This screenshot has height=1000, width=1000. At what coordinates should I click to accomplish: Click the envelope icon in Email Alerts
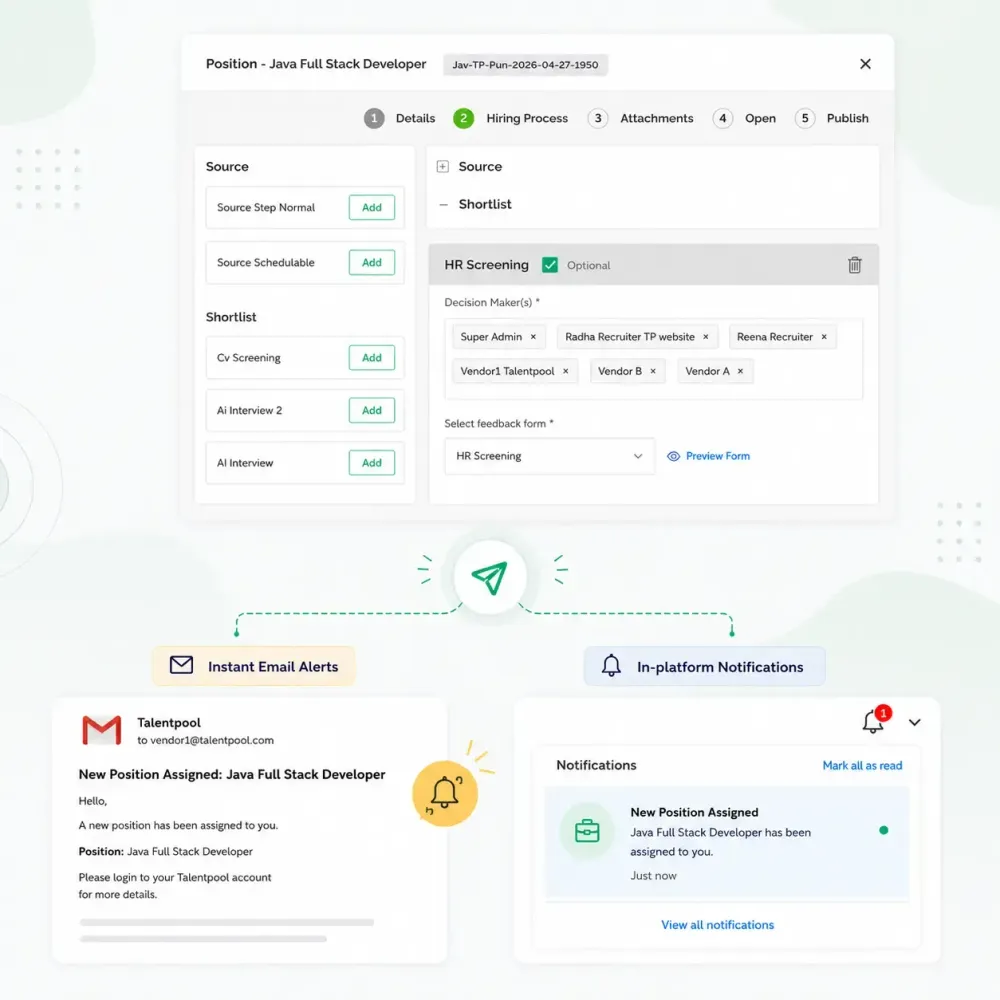click(181, 665)
